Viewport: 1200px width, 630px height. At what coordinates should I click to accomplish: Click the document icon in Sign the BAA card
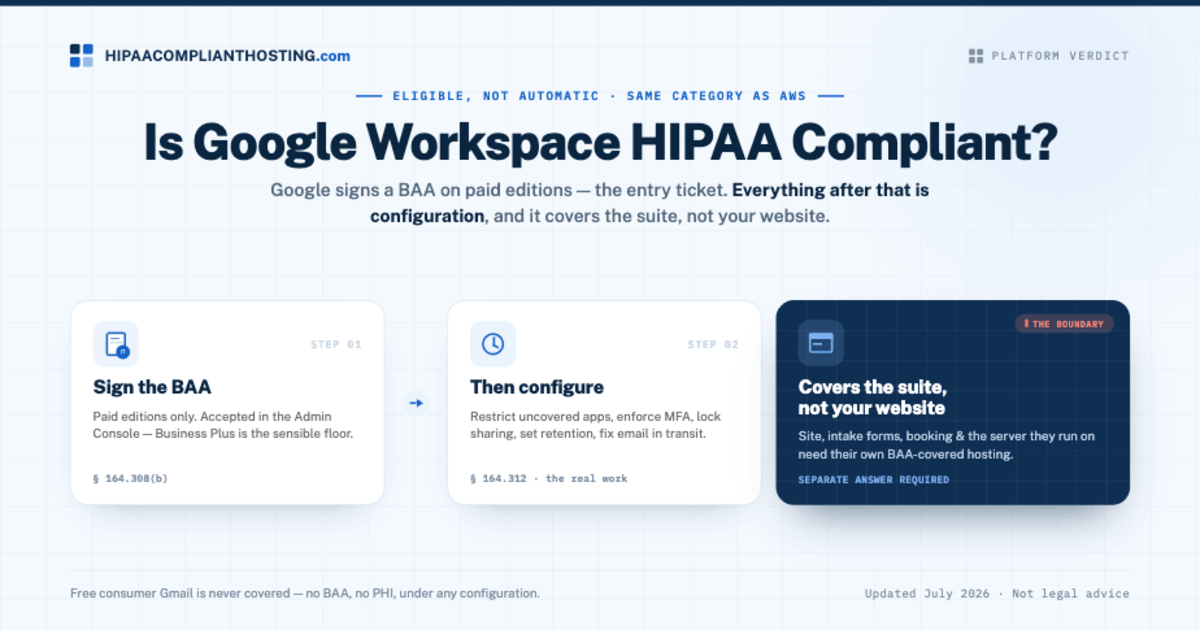[x=116, y=344]
